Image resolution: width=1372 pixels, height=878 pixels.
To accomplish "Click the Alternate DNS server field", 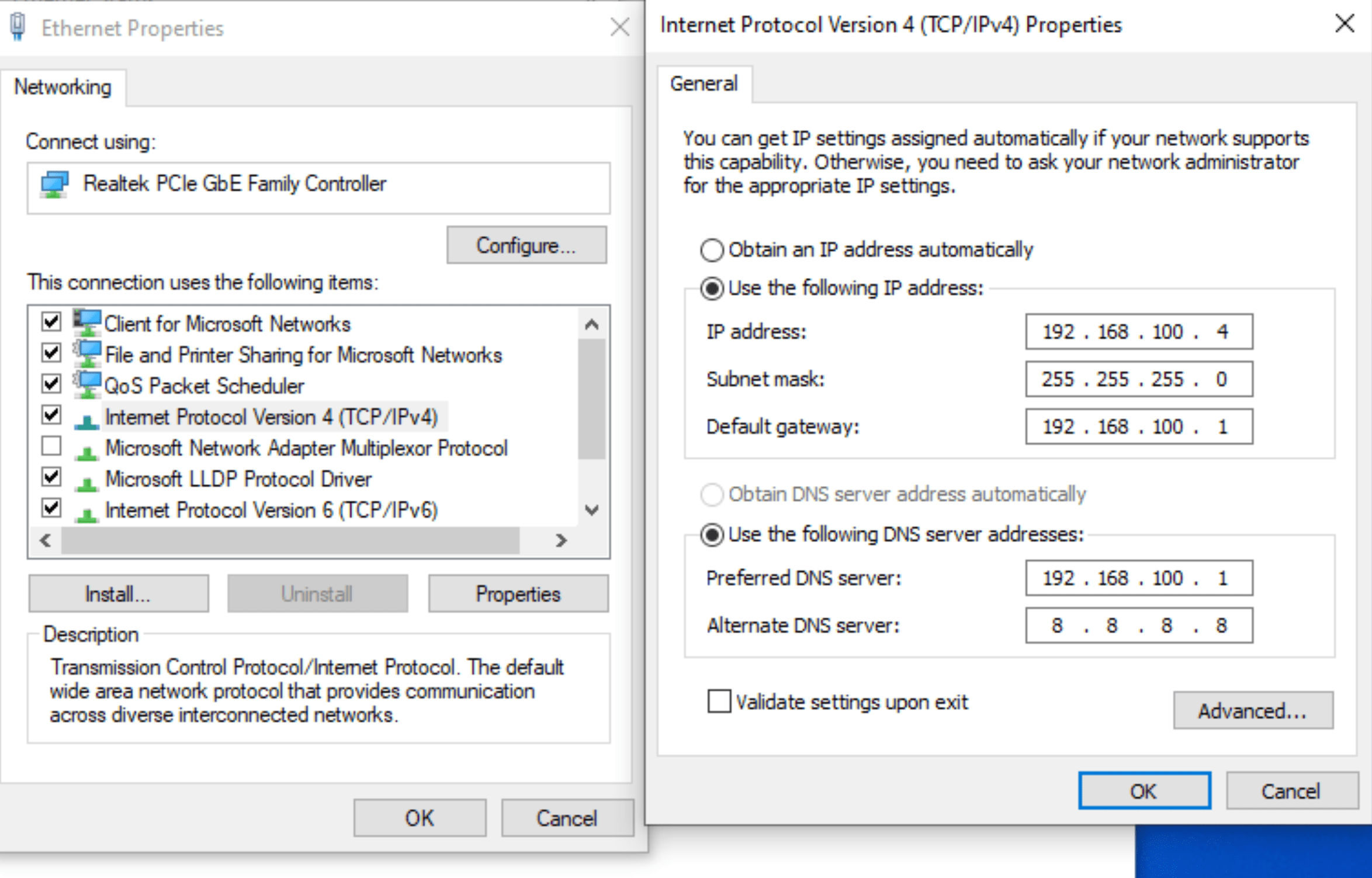I will click(1138, 626).
